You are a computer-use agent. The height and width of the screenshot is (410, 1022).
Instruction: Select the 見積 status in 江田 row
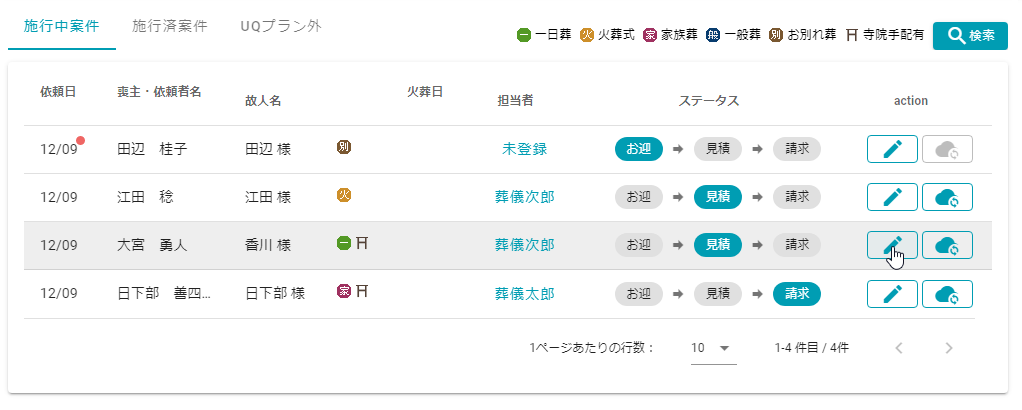coord(717,197)
